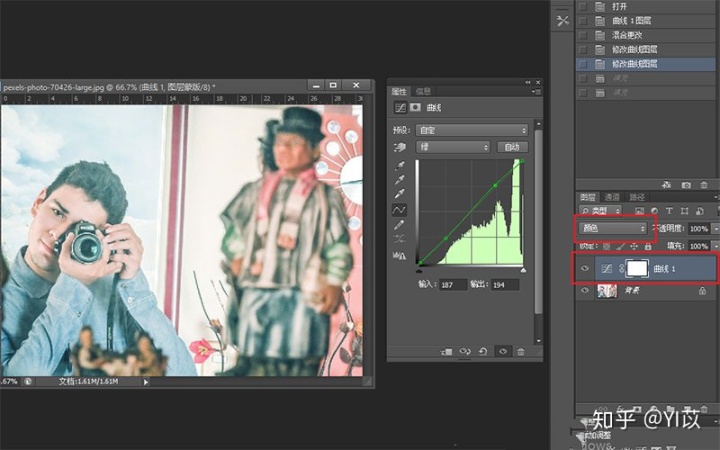
Task: Filter layers by shape layers icon
Action: [685, 211]
